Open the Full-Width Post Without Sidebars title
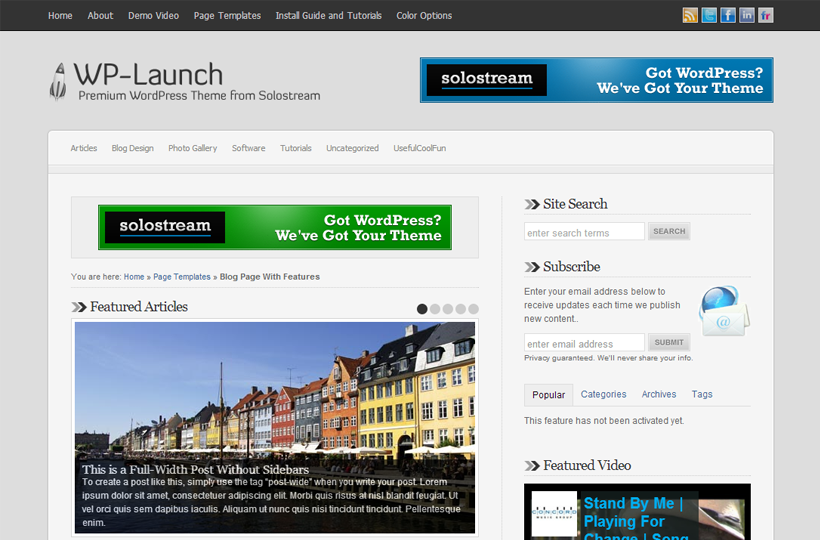Screen dimensions: 820x540 (x=196, y=469)
